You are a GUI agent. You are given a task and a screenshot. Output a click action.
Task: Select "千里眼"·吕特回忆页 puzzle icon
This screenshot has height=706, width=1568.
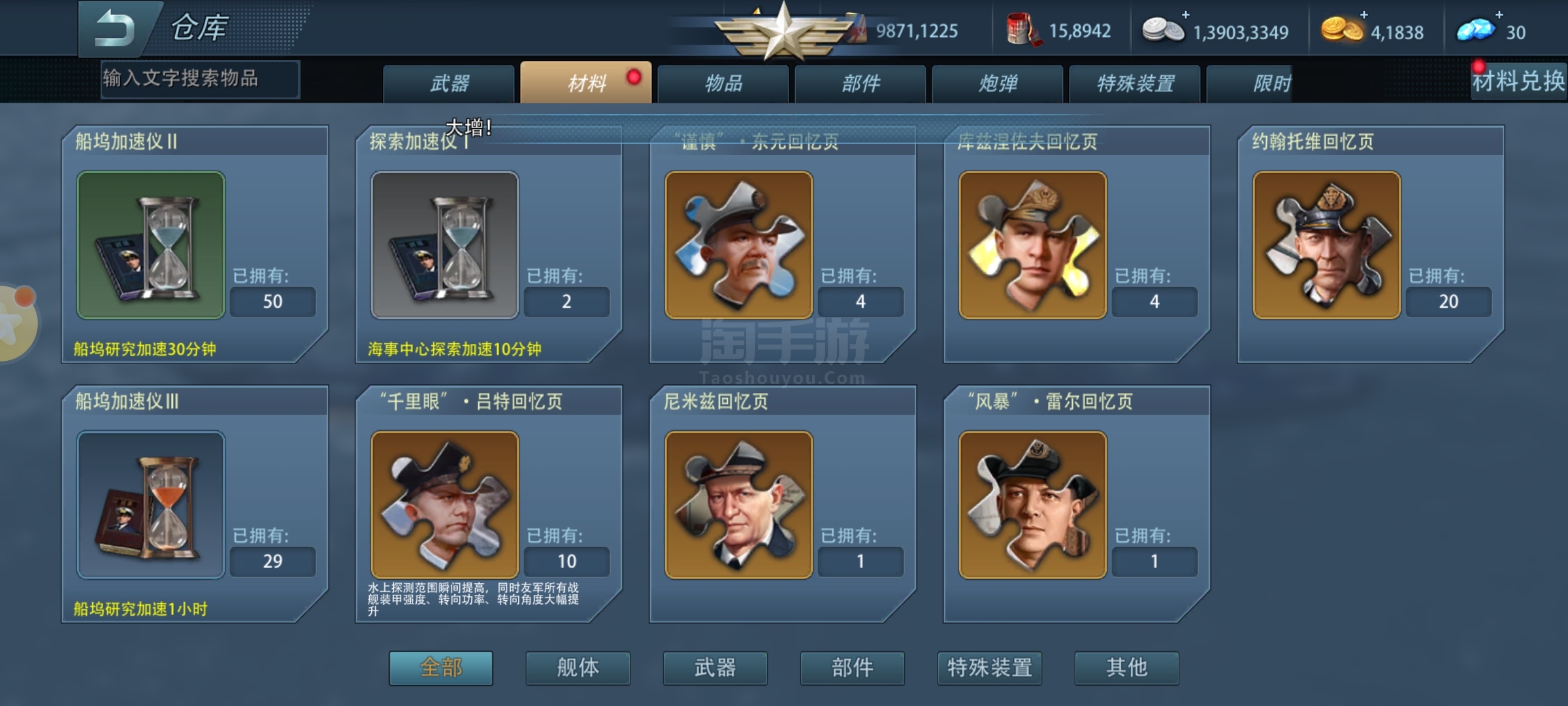(445, 505)
